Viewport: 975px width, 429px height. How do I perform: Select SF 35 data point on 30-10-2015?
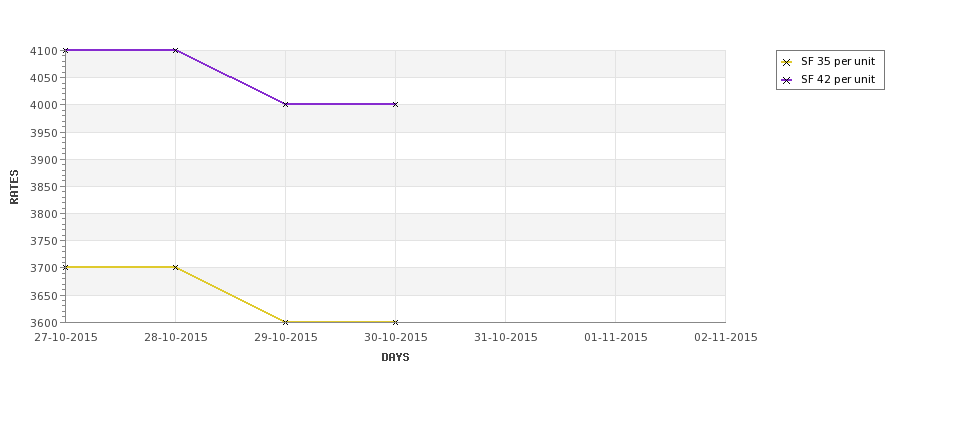395,322
